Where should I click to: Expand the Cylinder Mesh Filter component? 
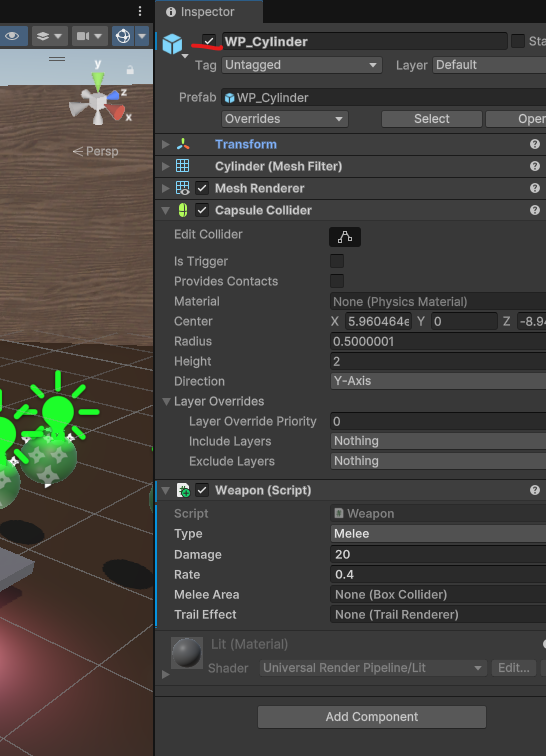(165, 166)
